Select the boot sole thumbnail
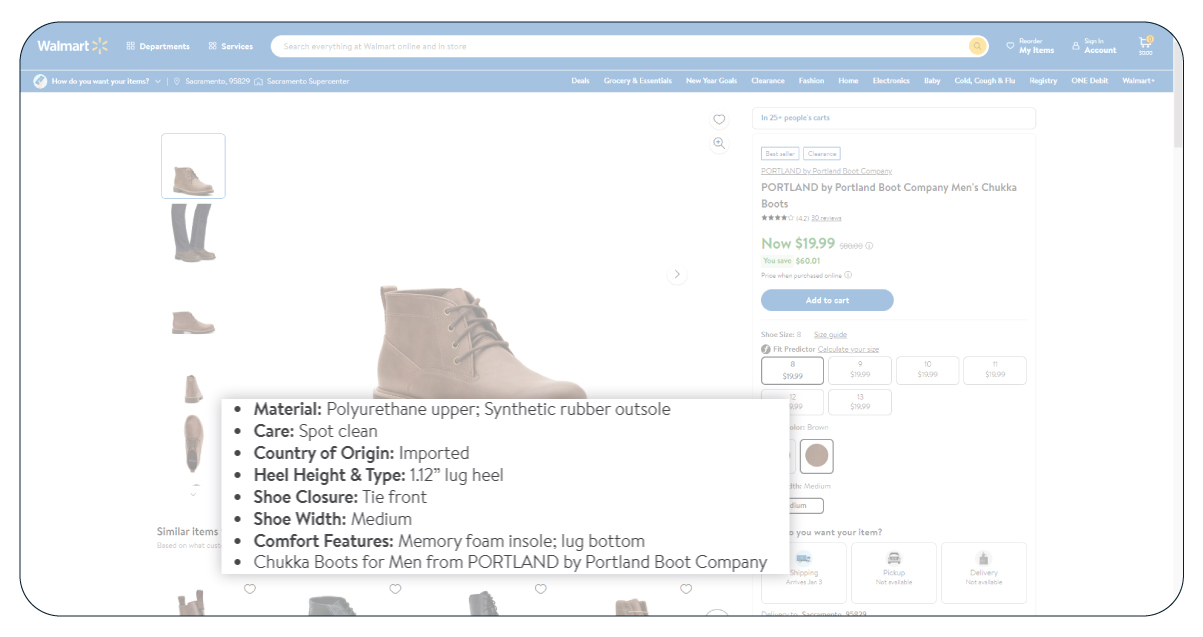This screenshot has width=1203, height=637. coord(193,443)
